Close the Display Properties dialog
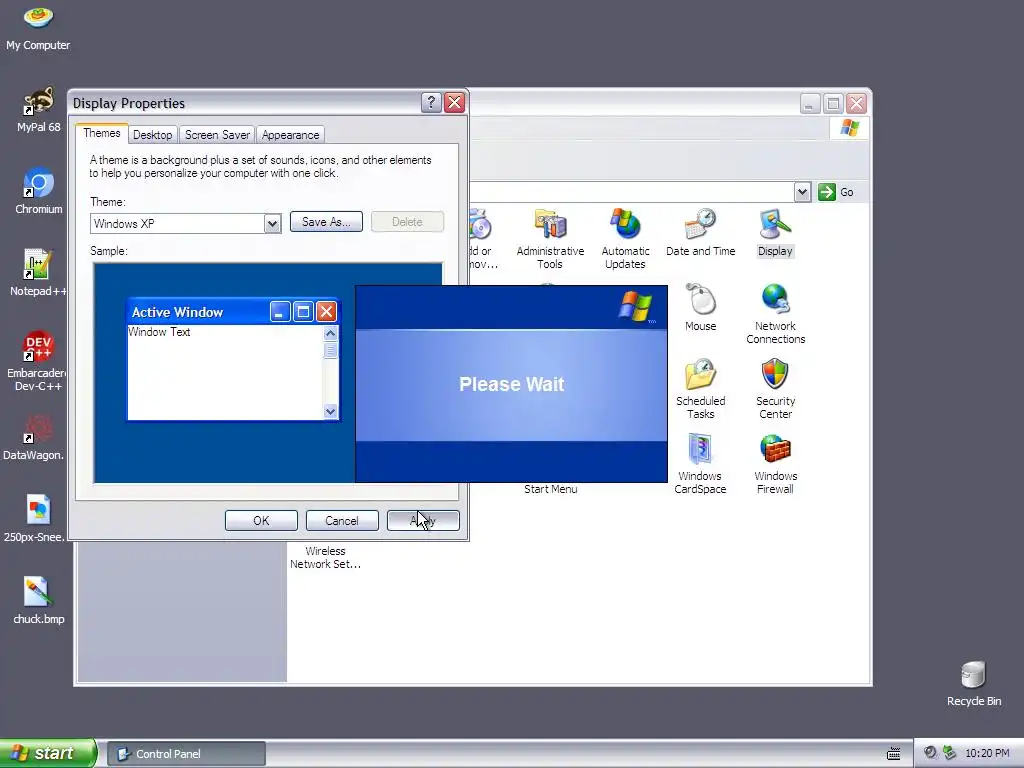Screen dimensions: 1024x768 [455, 103]
